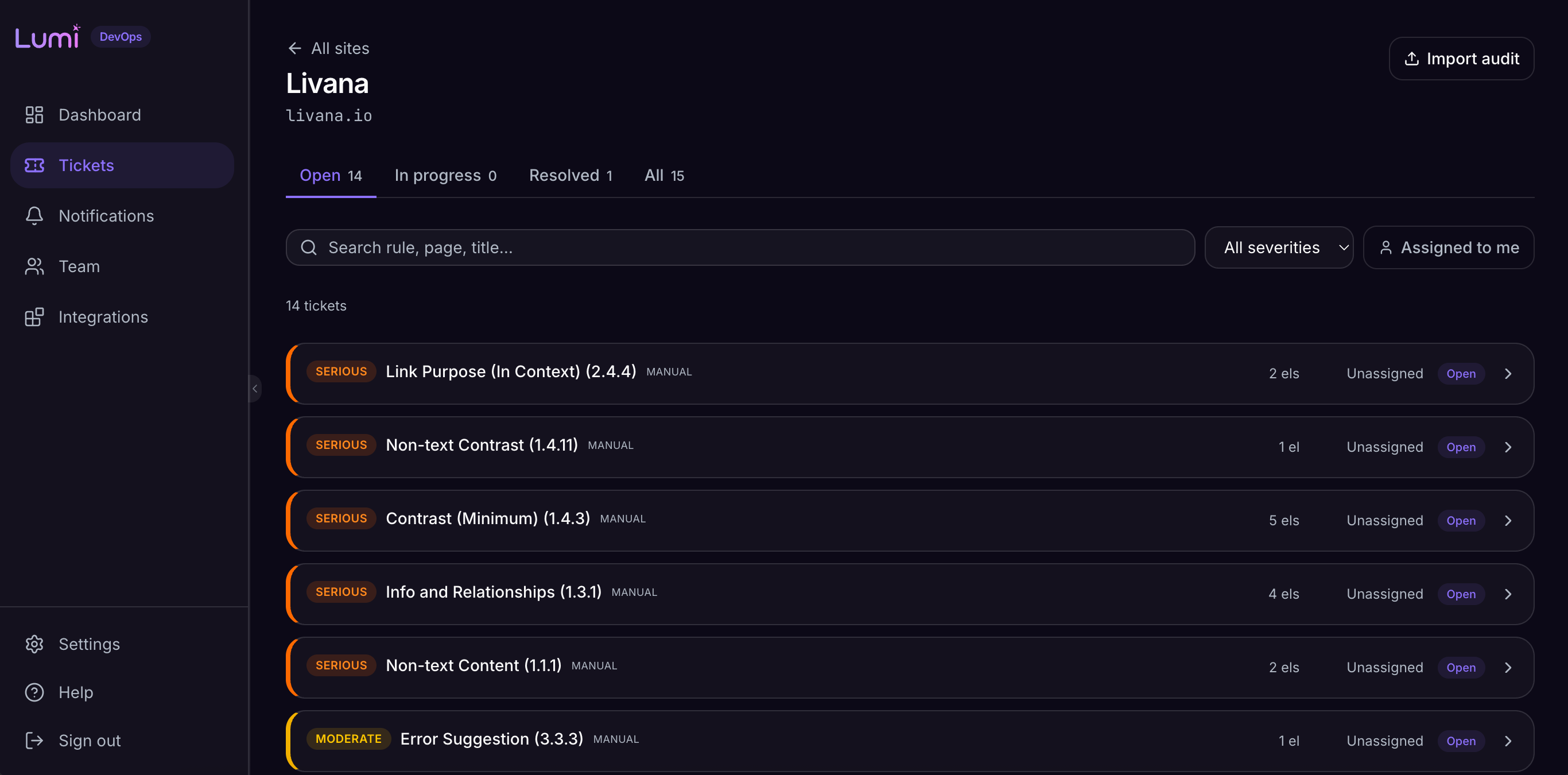The image size is (1568, 775).
Task: Click the 5 els count on Contrast (Minimum)
Action: coord(1284,521)
